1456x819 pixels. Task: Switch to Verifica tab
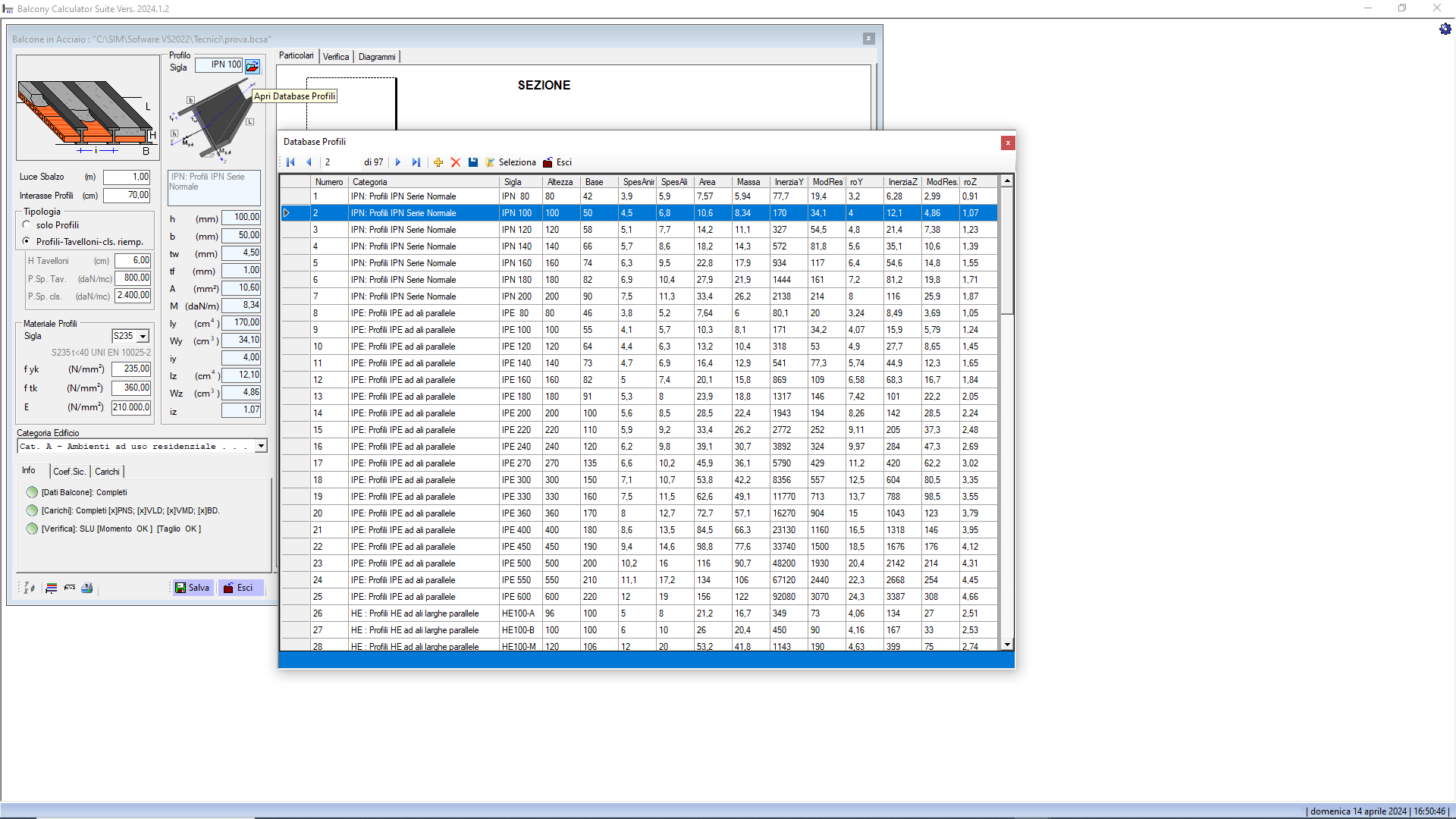(x=336, y=57)
